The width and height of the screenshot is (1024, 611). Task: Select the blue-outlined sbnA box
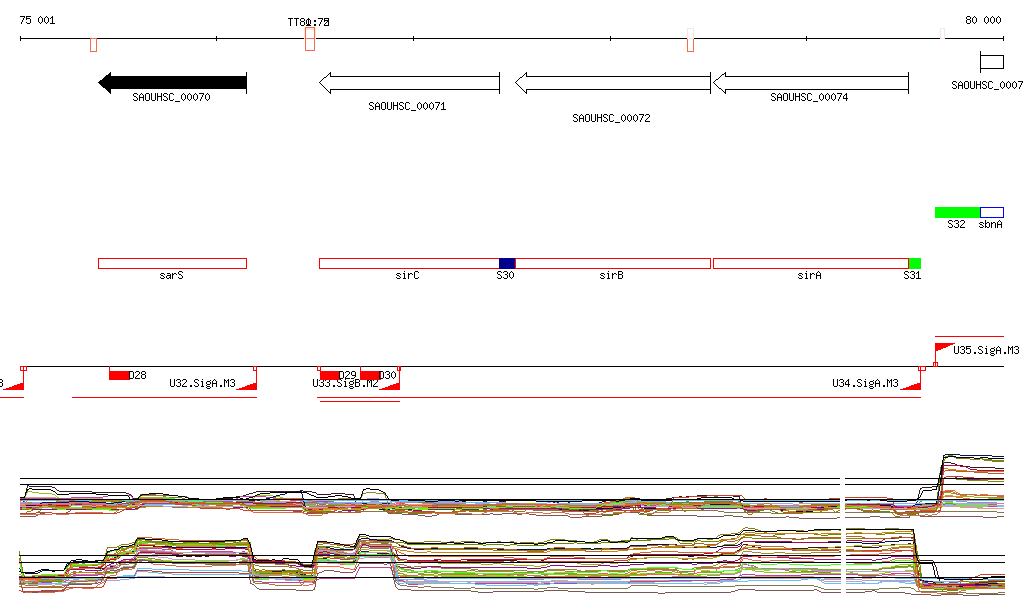pos(992,212)
